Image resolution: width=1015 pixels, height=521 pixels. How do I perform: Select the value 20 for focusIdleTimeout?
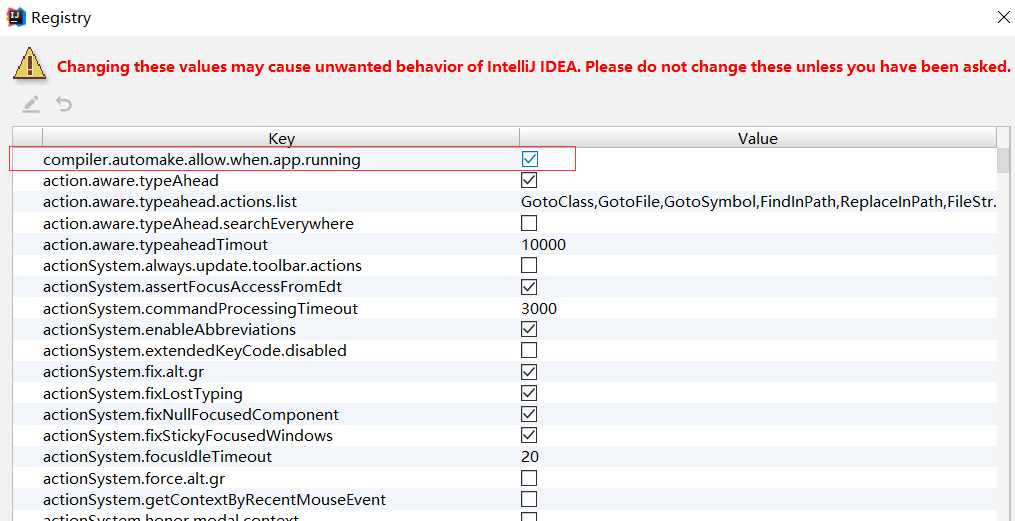(x=530, y=456)
